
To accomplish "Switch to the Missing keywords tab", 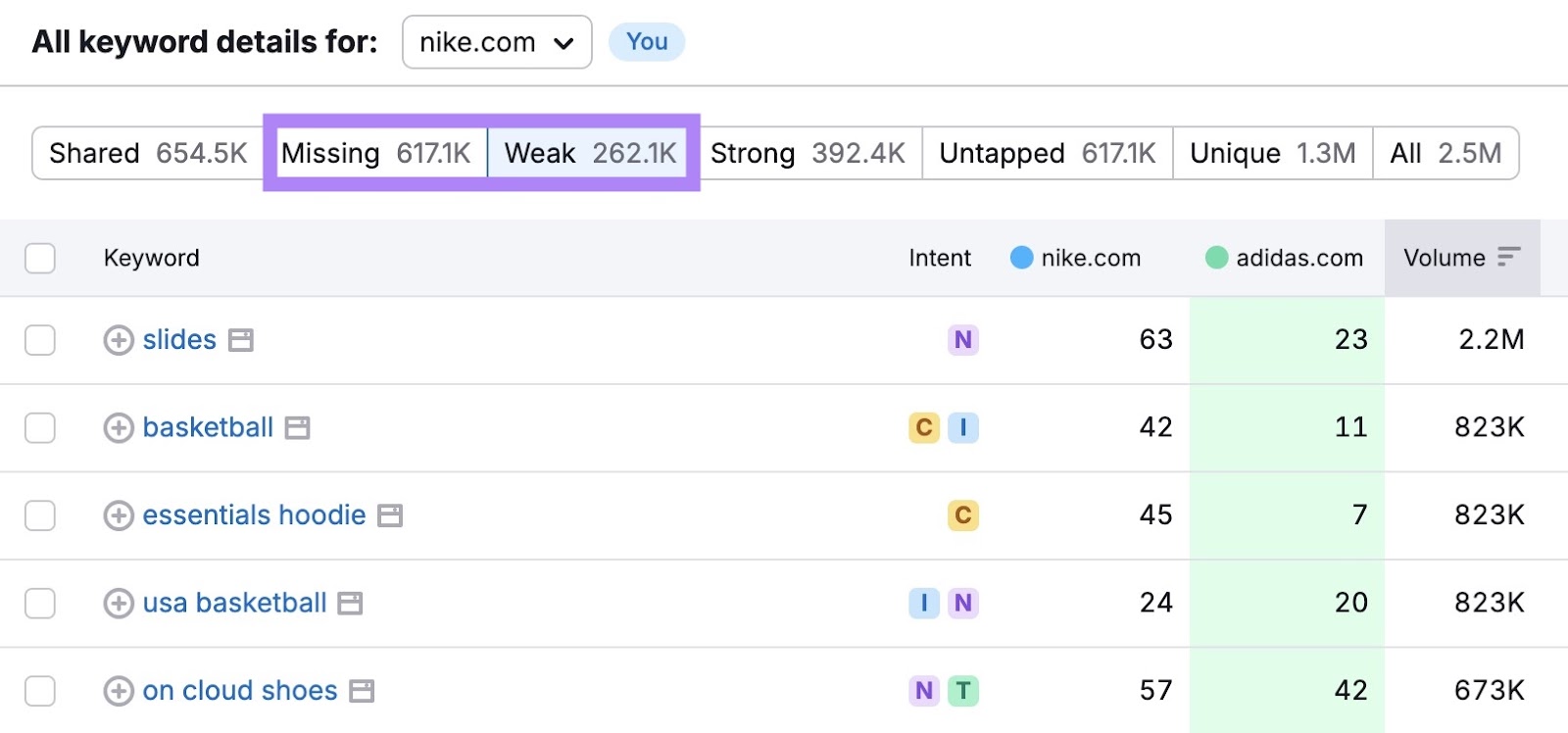I will [x=376, y=154].
